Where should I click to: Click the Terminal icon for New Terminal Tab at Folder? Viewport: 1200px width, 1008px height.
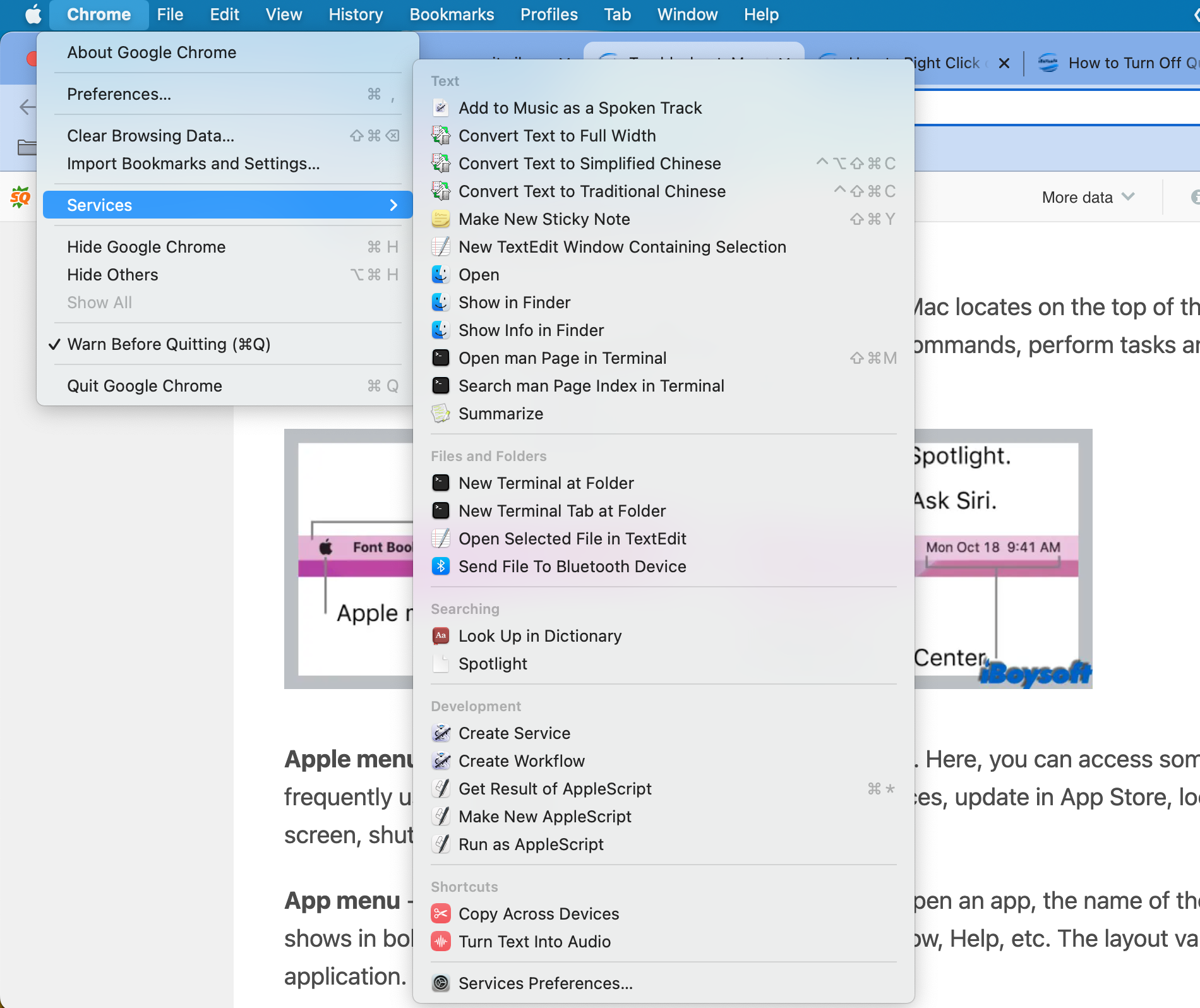440,511
